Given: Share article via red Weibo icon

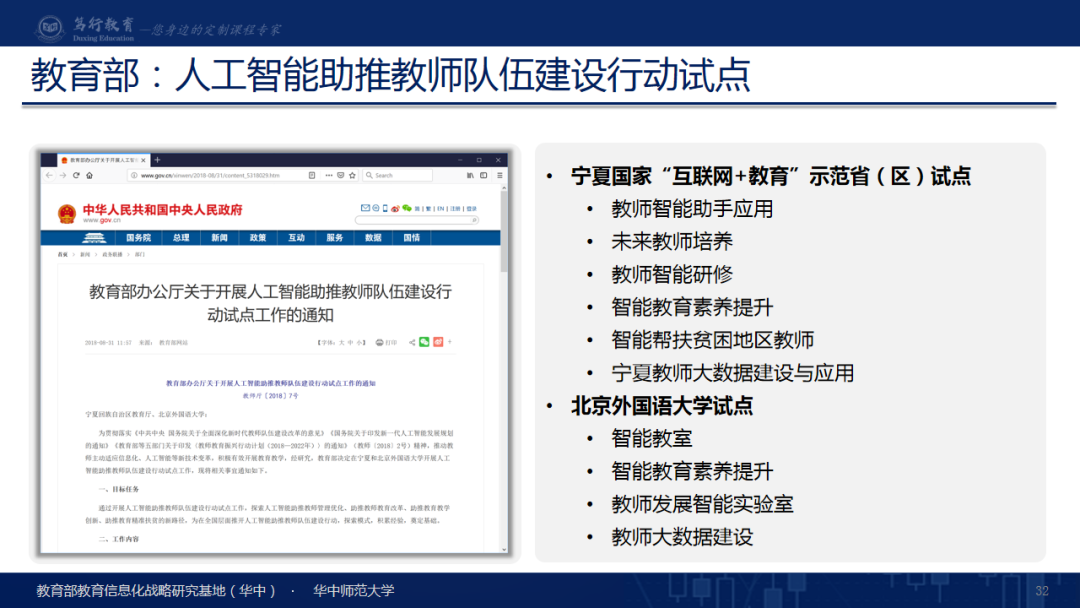Looking at the screenshot, I should click(438, 342).
